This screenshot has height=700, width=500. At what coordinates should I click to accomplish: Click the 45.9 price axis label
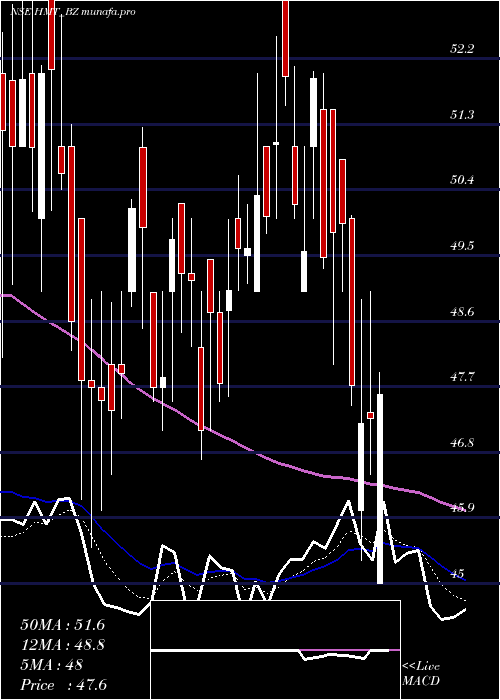tap(462, 508)
